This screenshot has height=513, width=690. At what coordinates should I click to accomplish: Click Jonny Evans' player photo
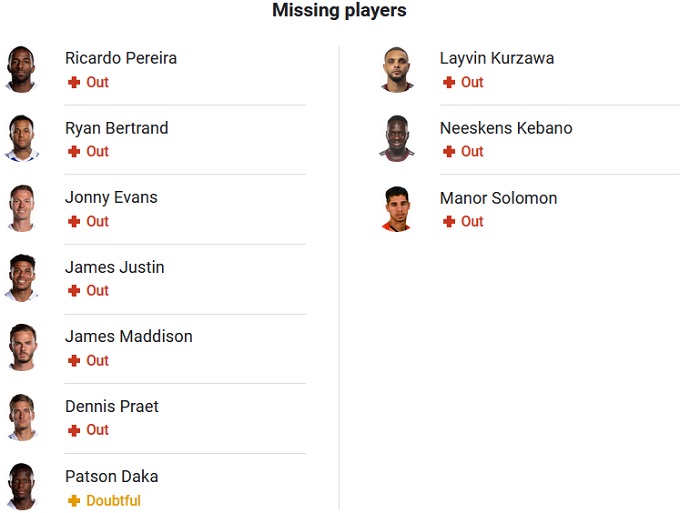click(x=21, y=208)
